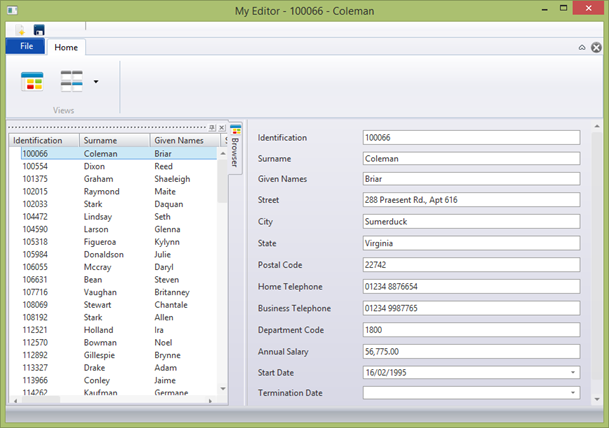609x428 pixels.
Task: Collapse the ribbon using the up chevron
Action: pyautogui.click(x=582, y=47)
